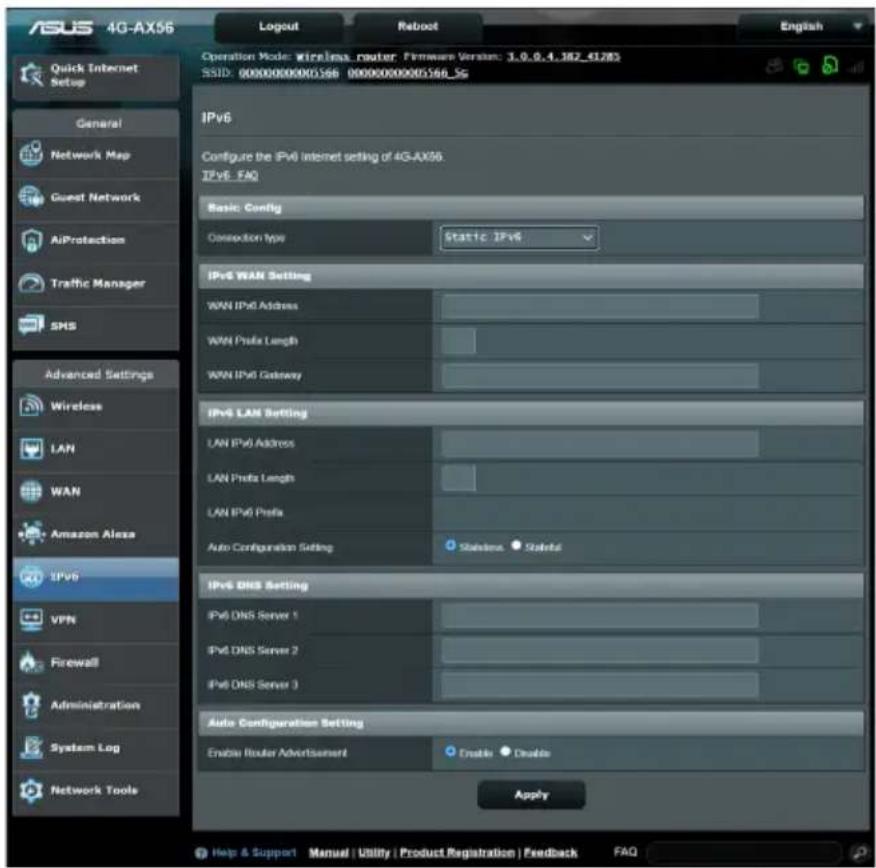Click the mobile signal strength icon

855,68
